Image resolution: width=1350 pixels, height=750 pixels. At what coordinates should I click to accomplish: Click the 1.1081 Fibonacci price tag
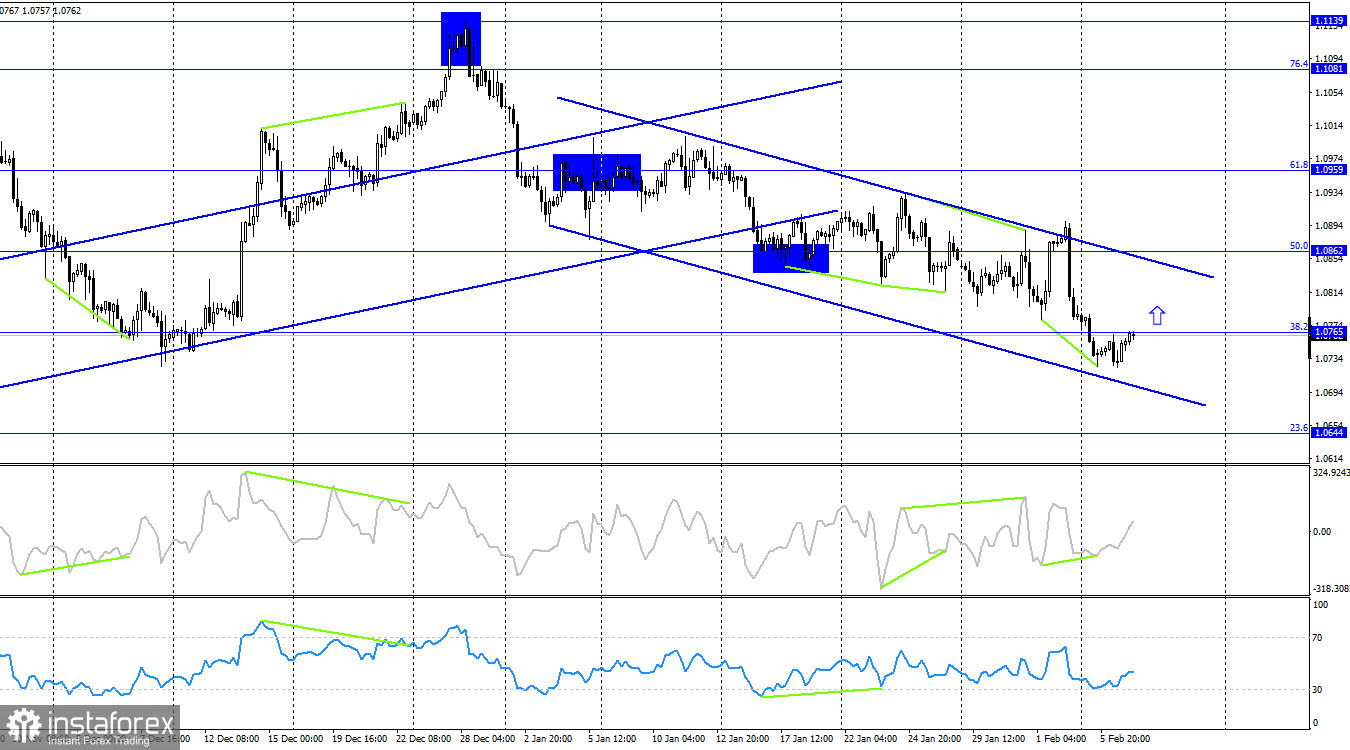pyautogui.click(x=1329, y=69)
